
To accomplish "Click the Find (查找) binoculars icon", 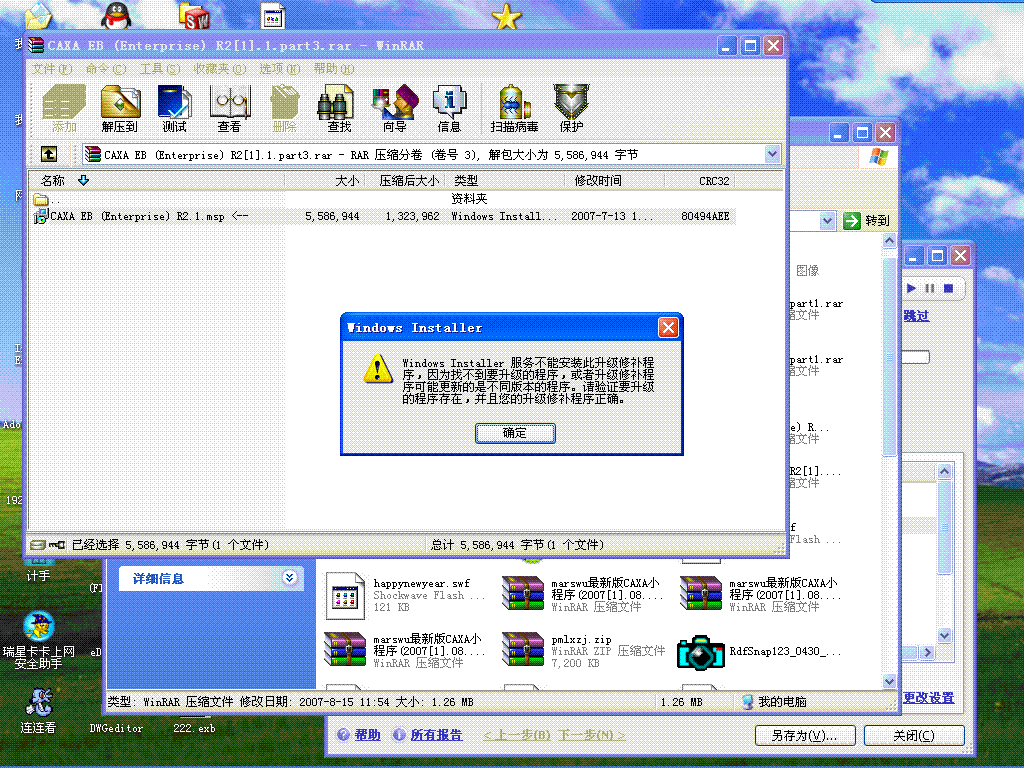I will click(337, 108).
